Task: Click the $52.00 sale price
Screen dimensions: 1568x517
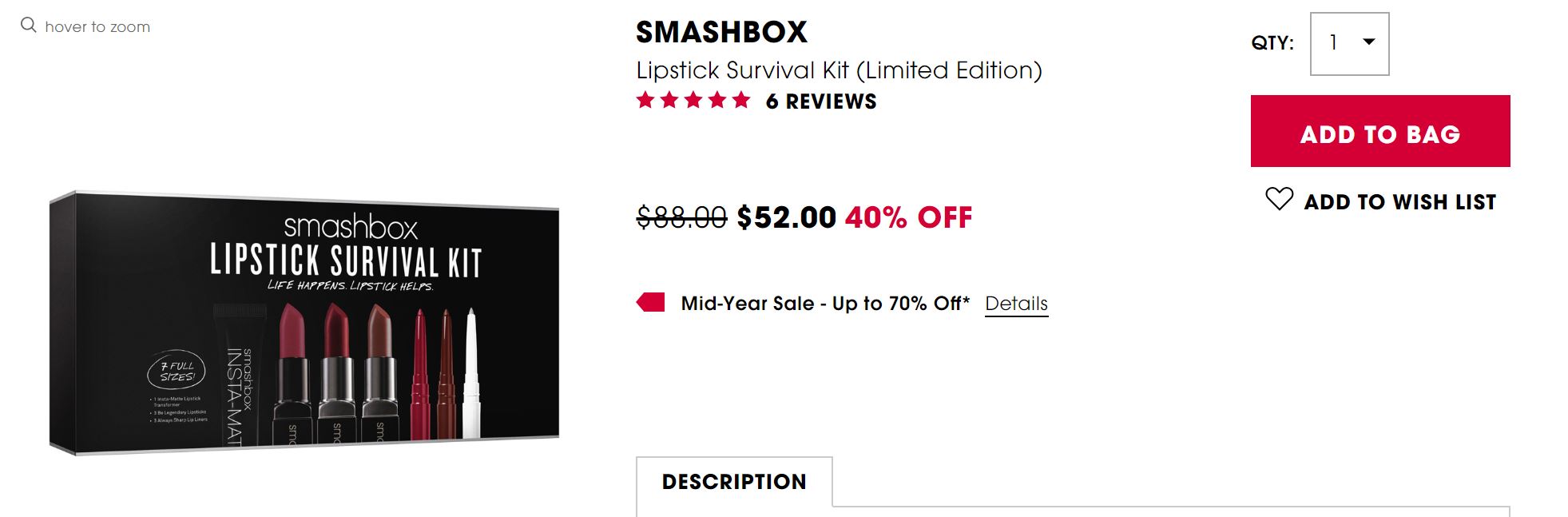Action: tap(786, 217)
